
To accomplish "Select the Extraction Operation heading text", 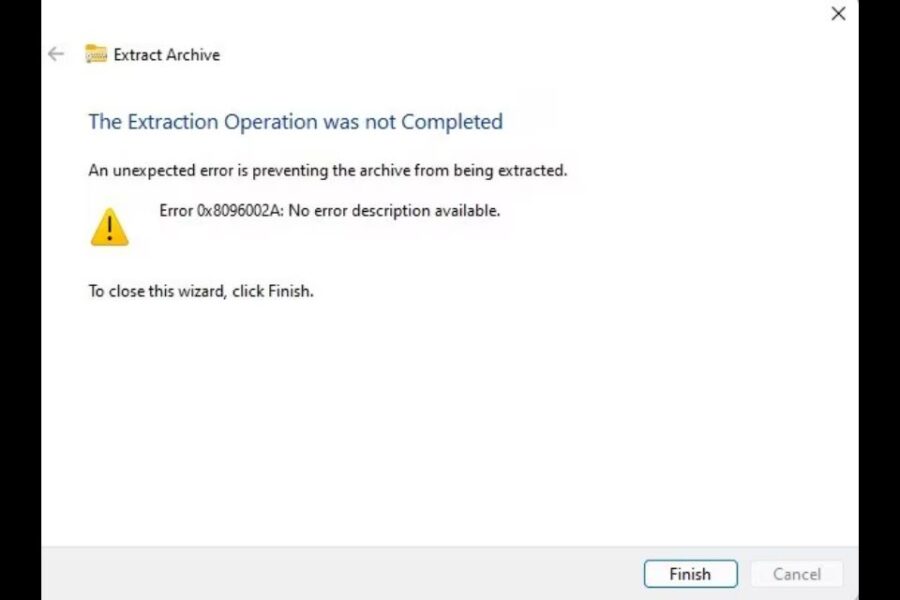I will pos(296,121).
